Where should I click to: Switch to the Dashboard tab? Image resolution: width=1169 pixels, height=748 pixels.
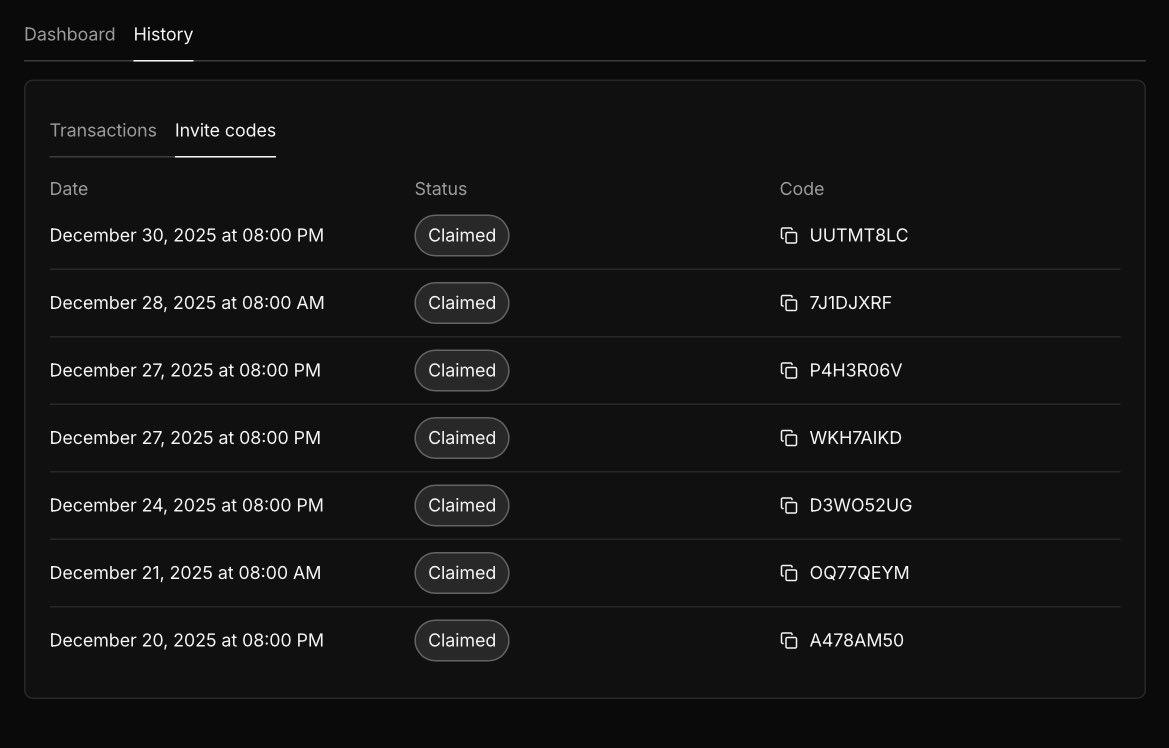click(x=69, y=34)
